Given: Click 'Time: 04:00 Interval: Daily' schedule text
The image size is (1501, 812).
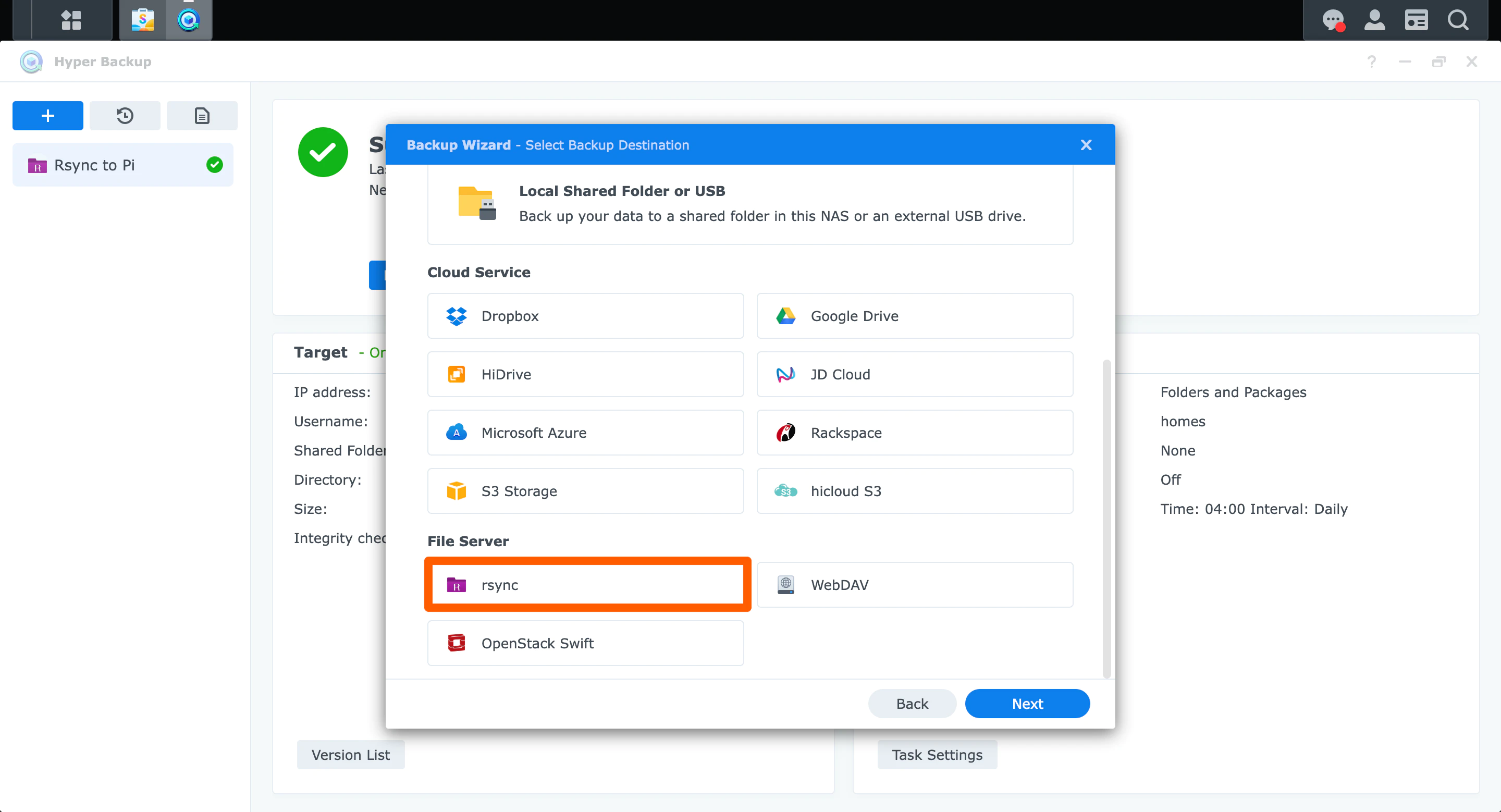Looking at the screenshot, I should 1254,509.
